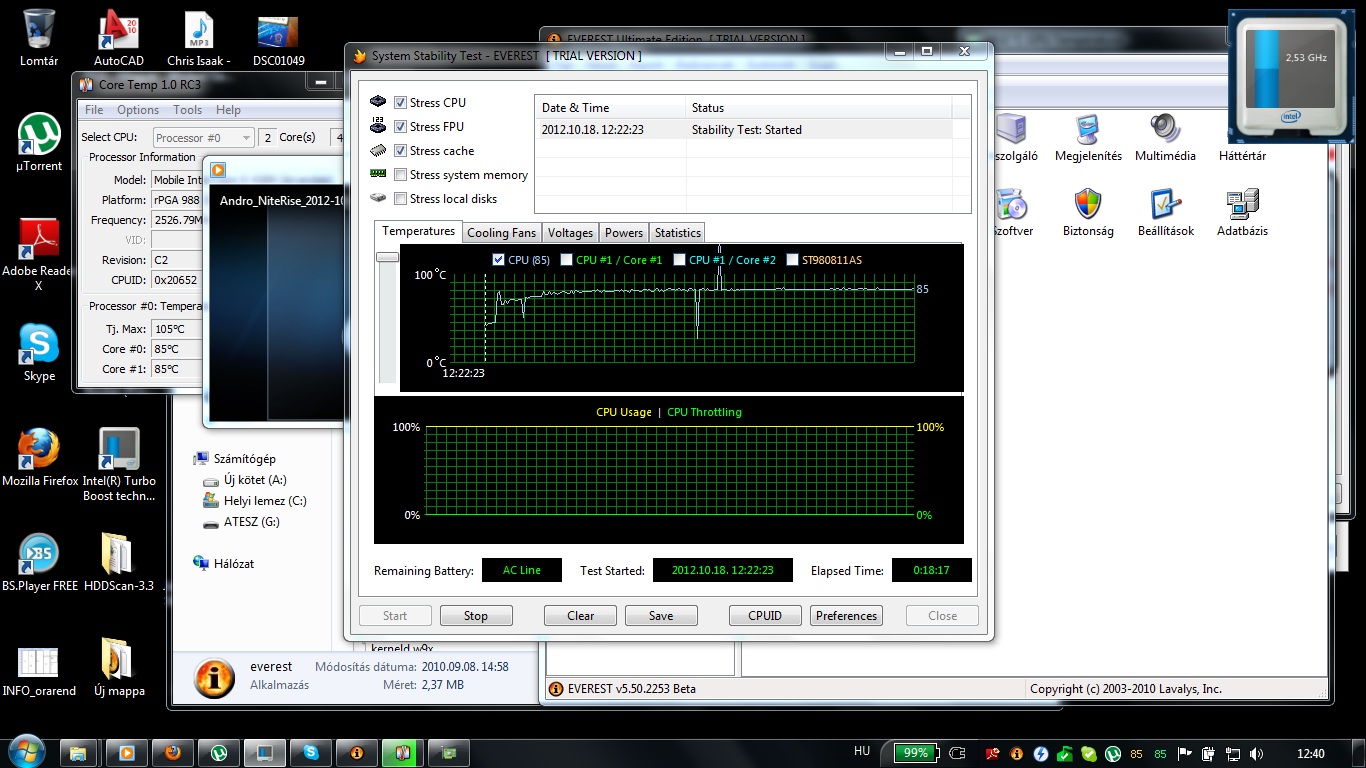Open the Options menu in Core Temp
Viewport: 1366px width, 768px height.
pos(138,110)
